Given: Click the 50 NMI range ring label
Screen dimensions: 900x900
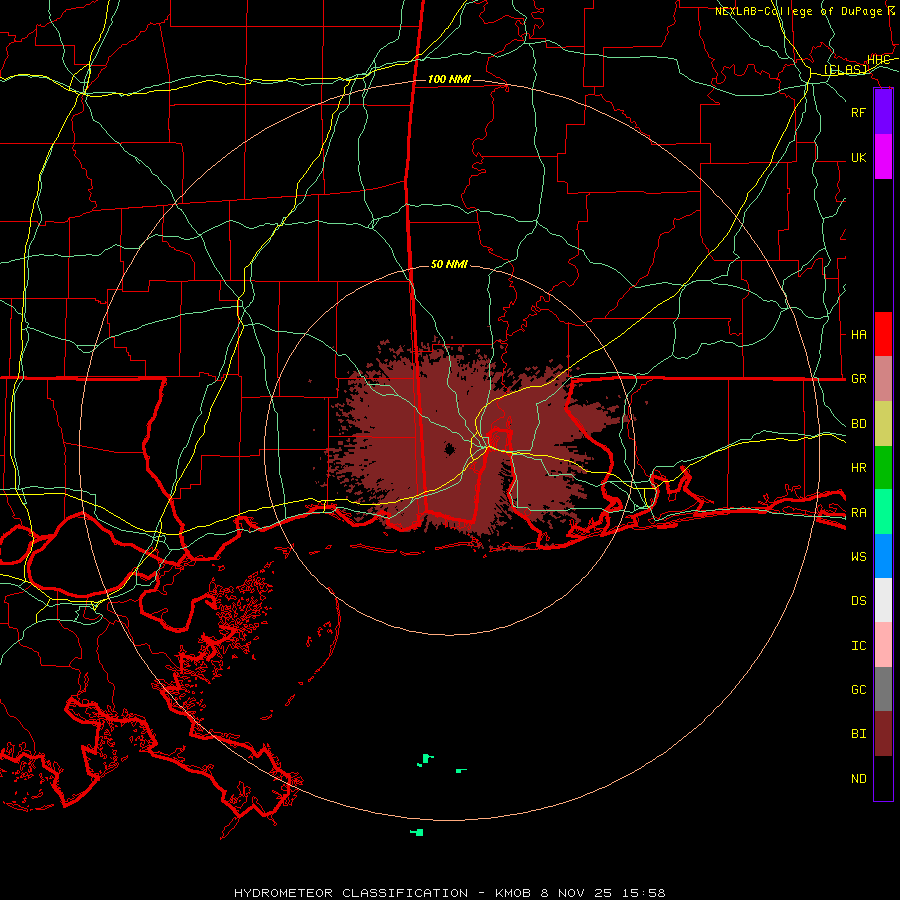Looking at the screenshot, I should click(449, 264).
